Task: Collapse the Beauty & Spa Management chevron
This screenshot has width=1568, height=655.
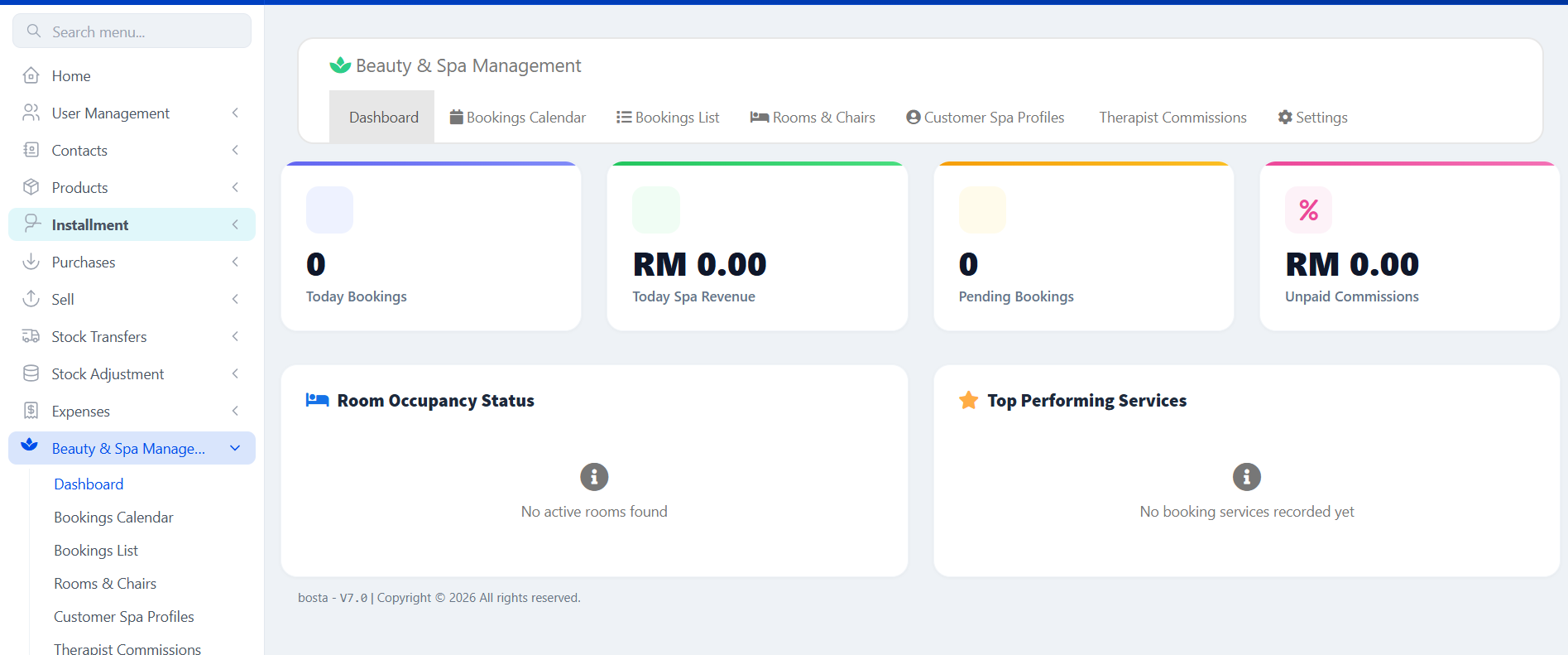Action: pyautogui.click(x=236, y=448)
